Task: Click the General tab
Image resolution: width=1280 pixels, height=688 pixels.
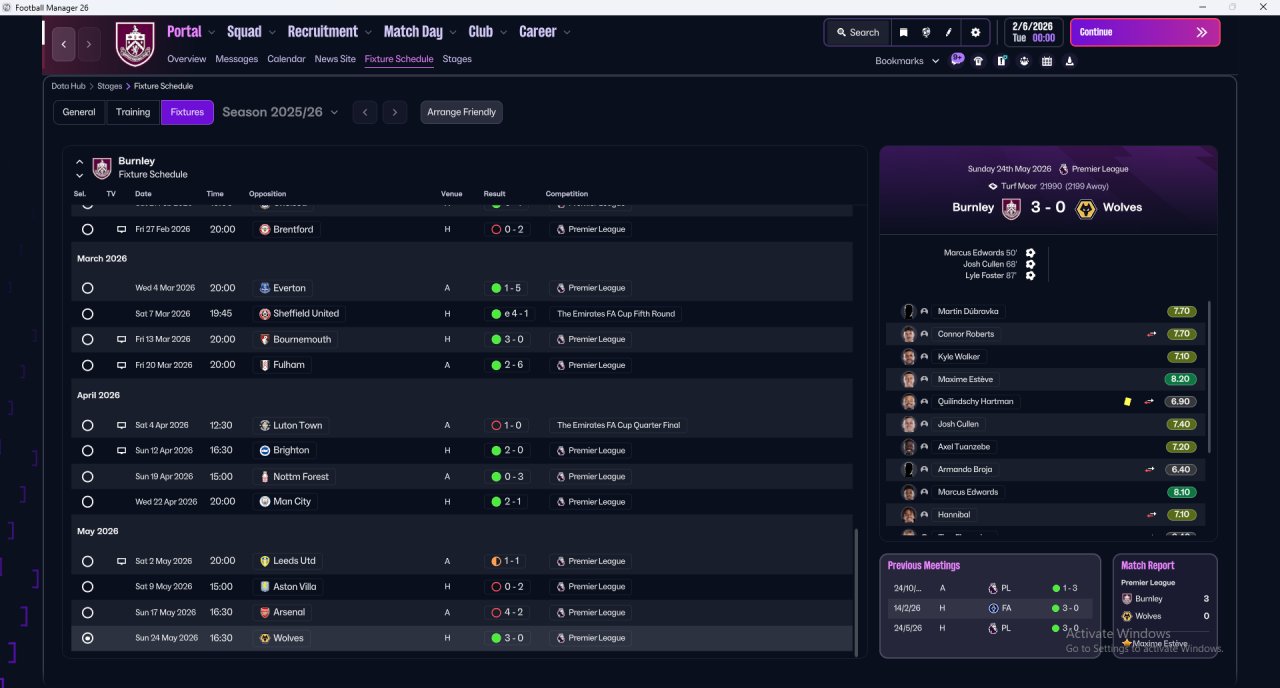Action: tap(79, 112)
